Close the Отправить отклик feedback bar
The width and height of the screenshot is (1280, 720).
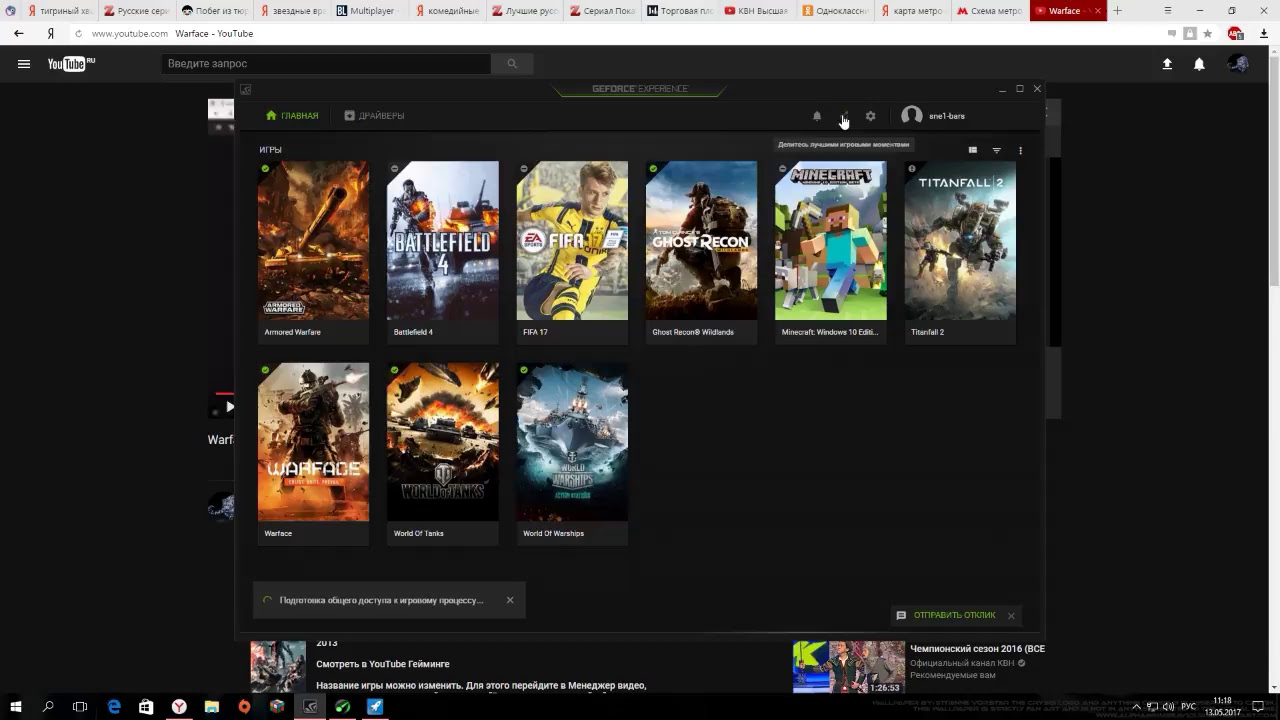pos(1011,616)
